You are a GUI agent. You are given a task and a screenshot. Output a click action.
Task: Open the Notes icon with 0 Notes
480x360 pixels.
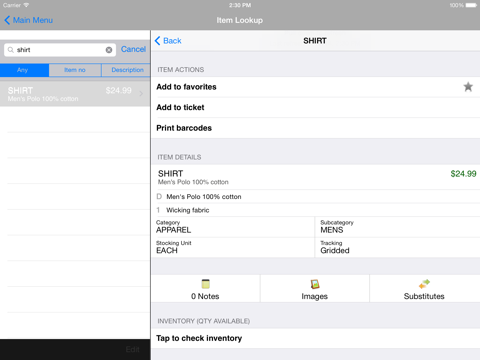coord(205,284)
